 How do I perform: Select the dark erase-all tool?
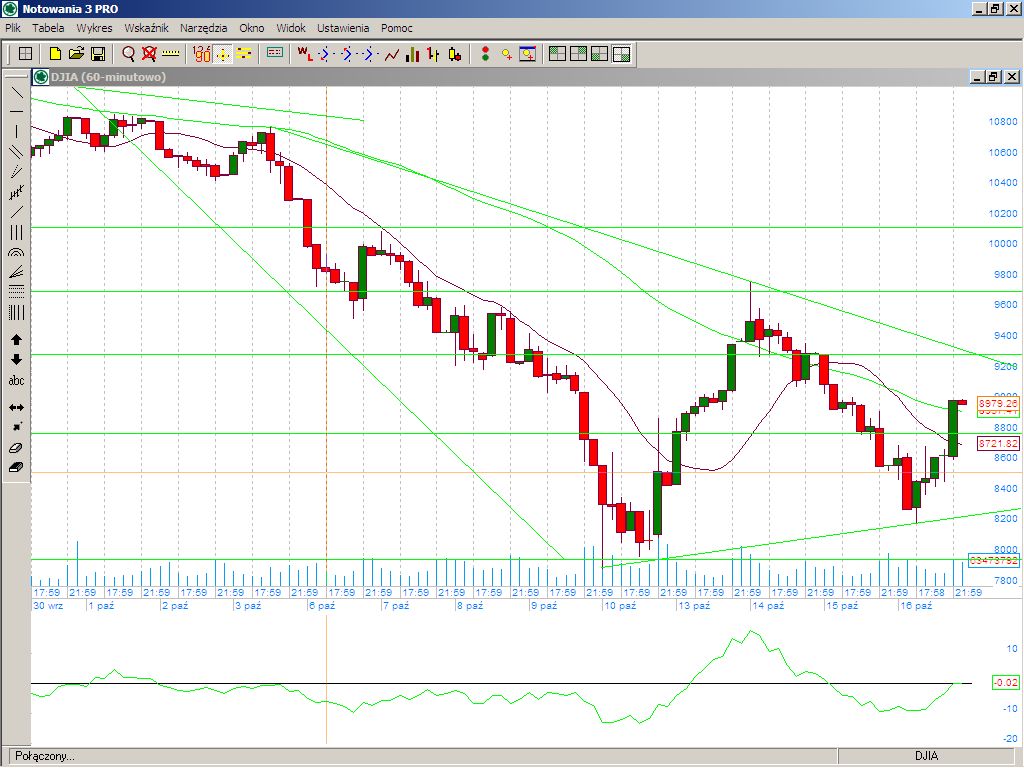16,468
